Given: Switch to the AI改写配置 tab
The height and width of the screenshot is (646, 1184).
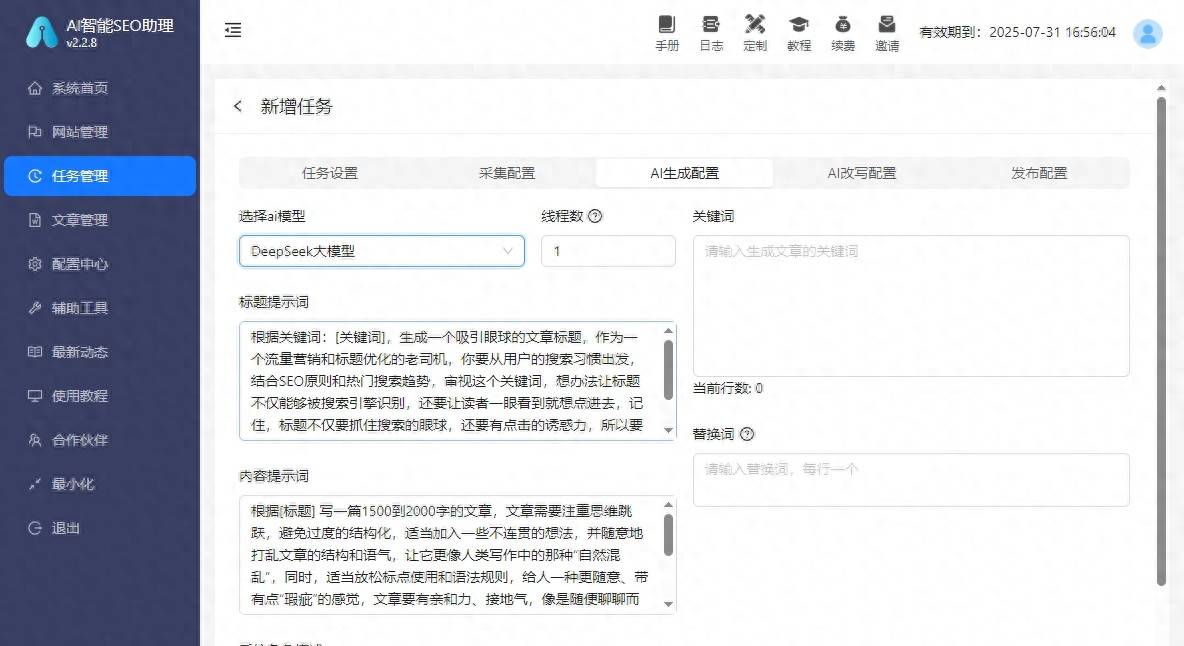Looking at the screenshot, I should click(862, 172).
